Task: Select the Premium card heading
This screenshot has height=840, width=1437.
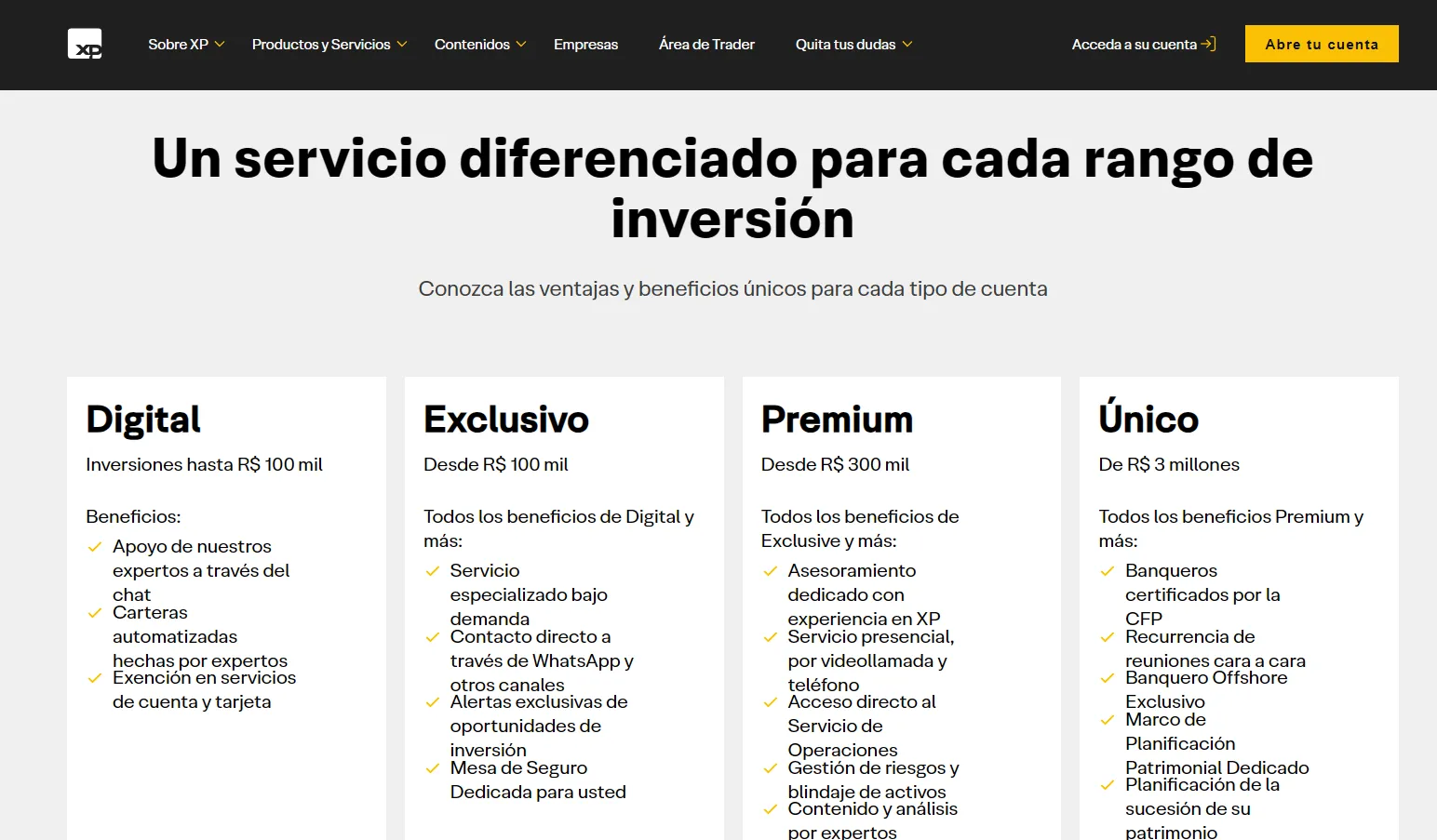Action: click(x=837, y=420)
